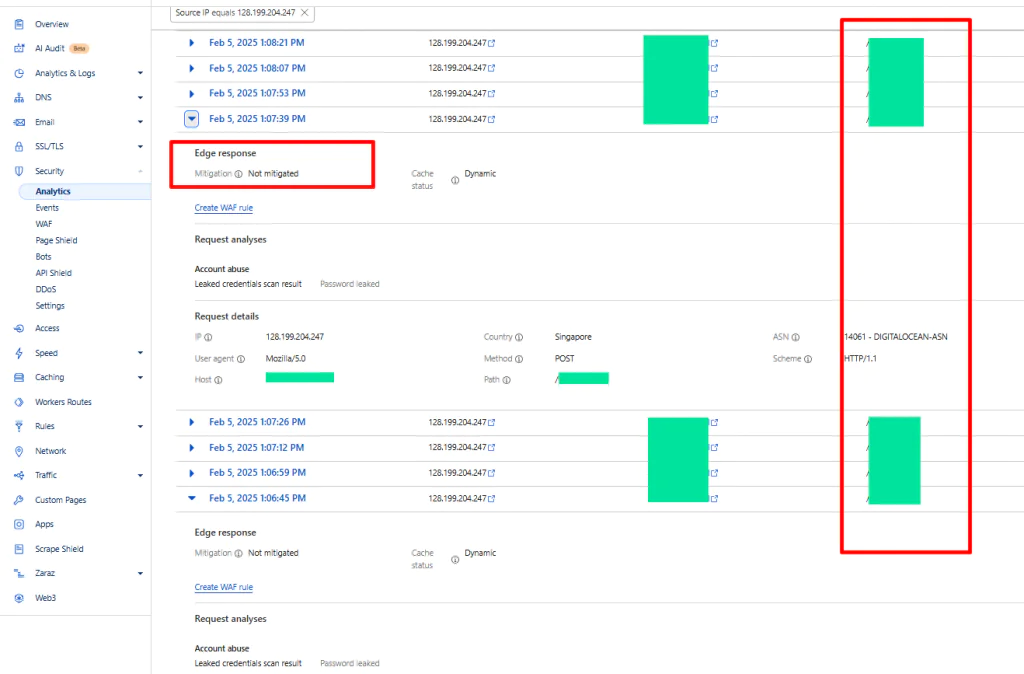Expand the Feb 5, 2025 1:06:59 PM log row
The width and height of the screenshot is (1024, 674).
click(x=191, y=473)
